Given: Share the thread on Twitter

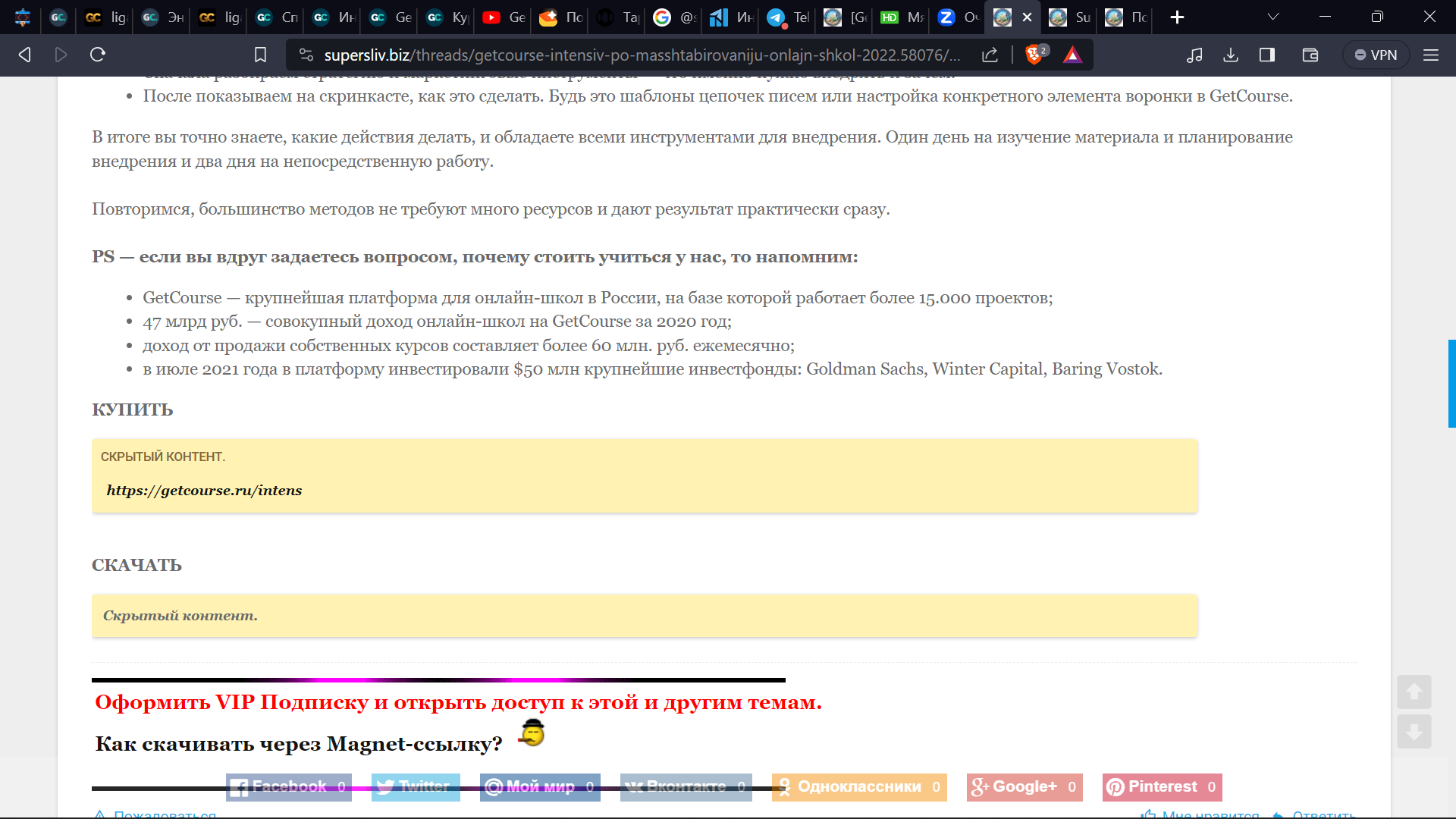Looking at the screenshot, I should coord(416,787).
